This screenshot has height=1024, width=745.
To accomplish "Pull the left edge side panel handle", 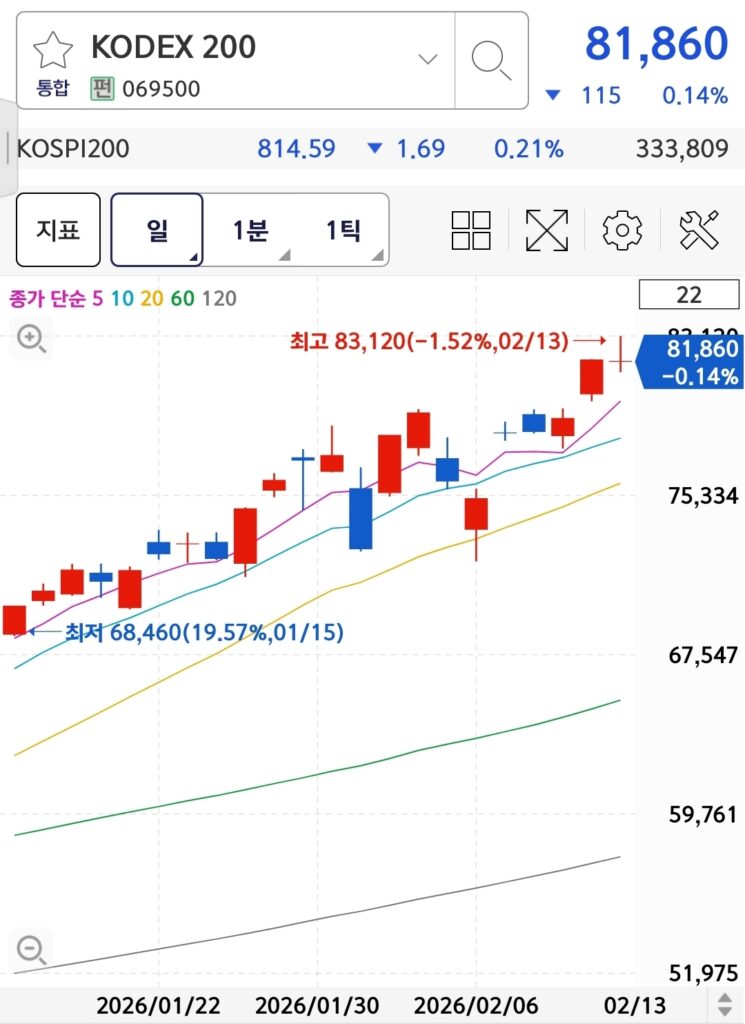I will tap(8, 150).
